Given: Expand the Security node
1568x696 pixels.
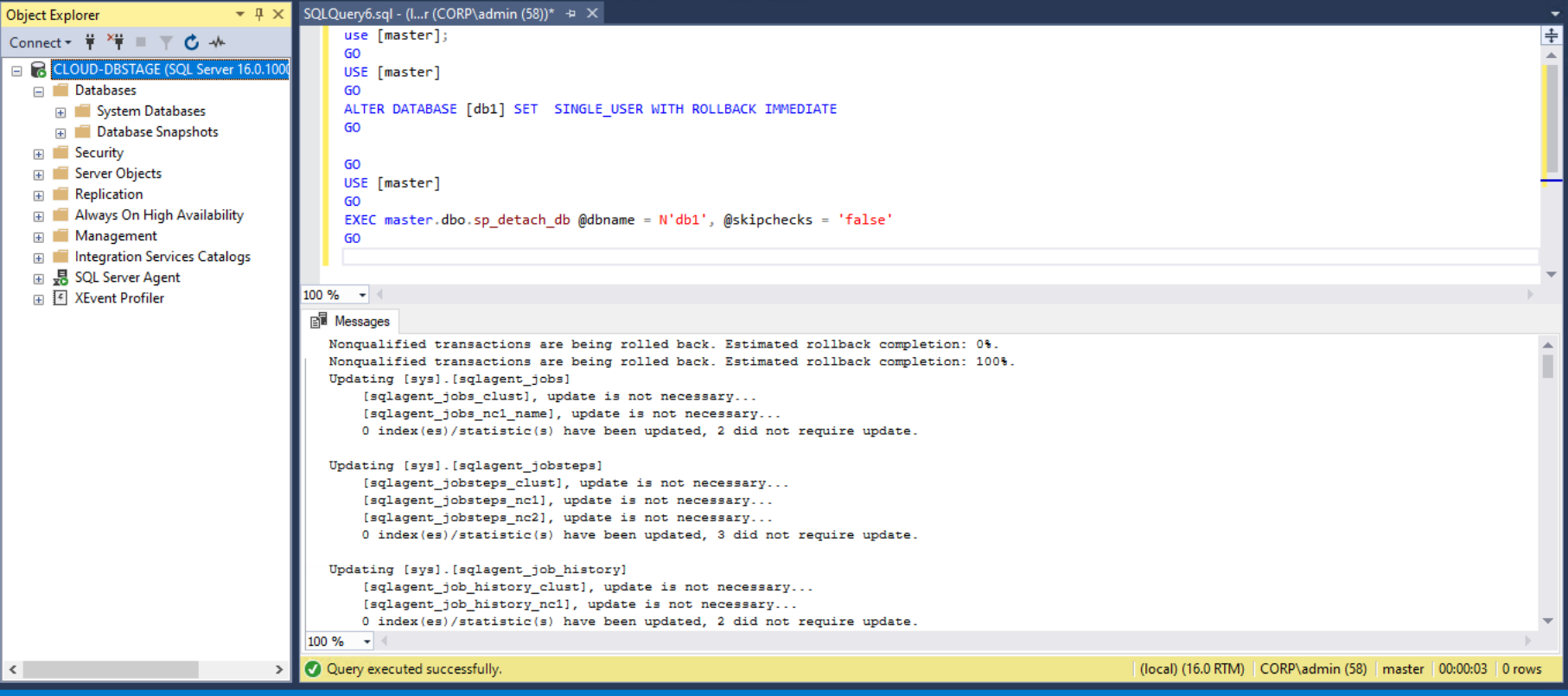Looking at the screenshot, I should 38,153.
